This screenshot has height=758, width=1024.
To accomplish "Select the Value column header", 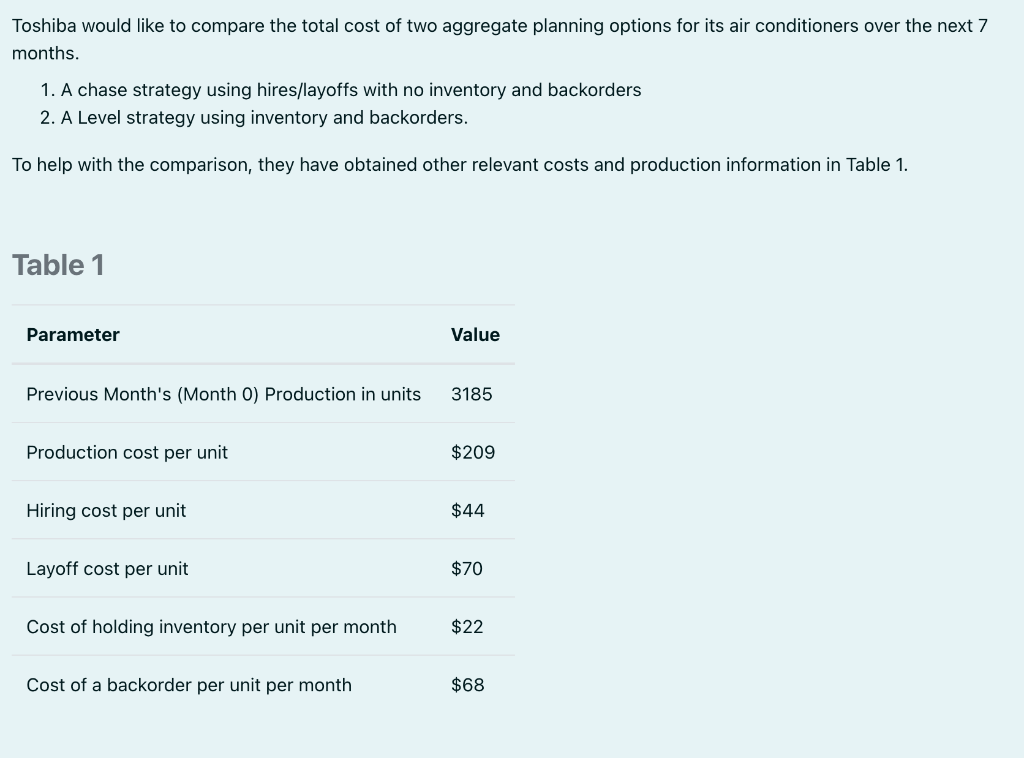I will 475,335.
